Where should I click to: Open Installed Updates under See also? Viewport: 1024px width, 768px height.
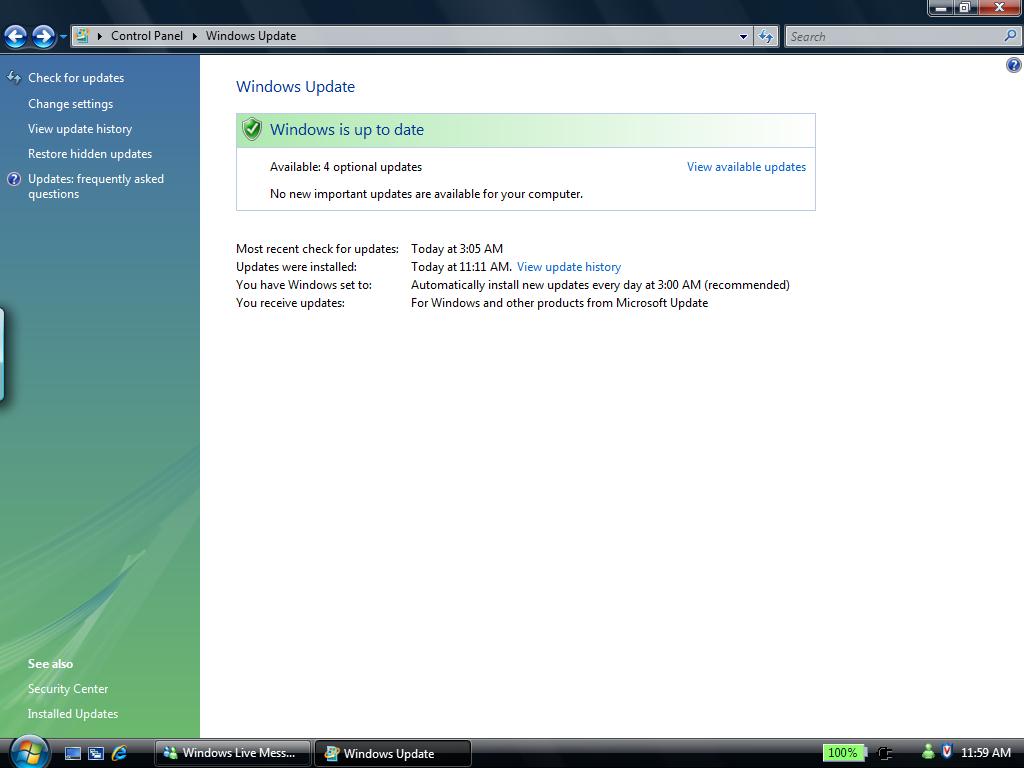73,714
